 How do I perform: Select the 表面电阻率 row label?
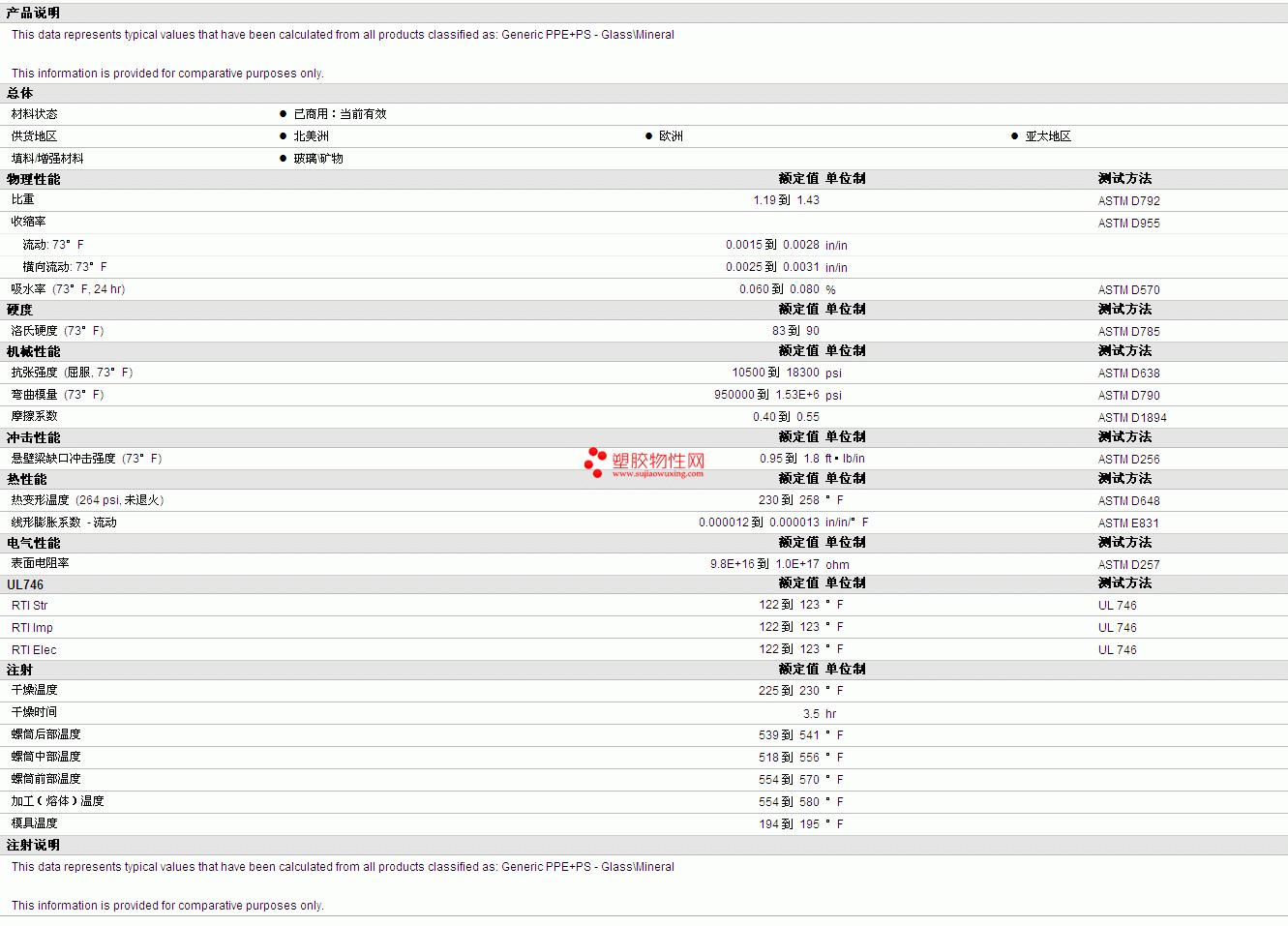[40, 563]
